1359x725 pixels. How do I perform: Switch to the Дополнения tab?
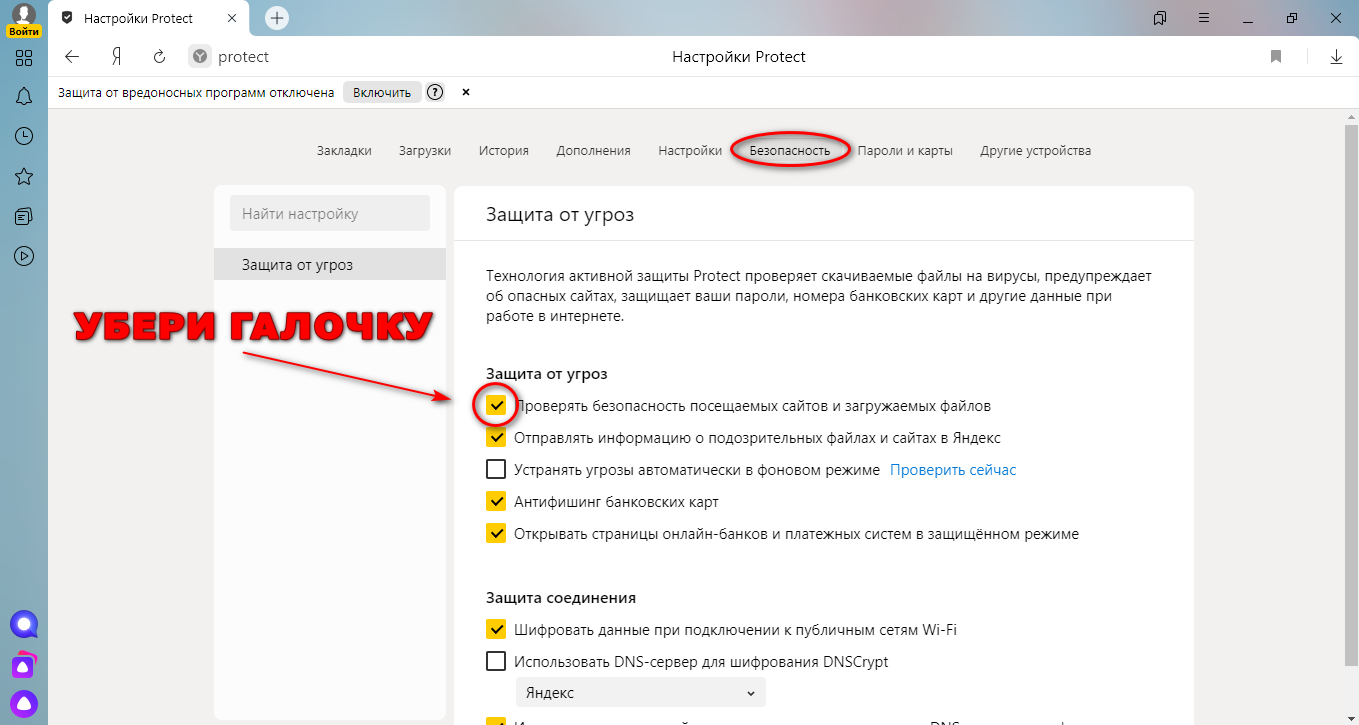[594, 151]
